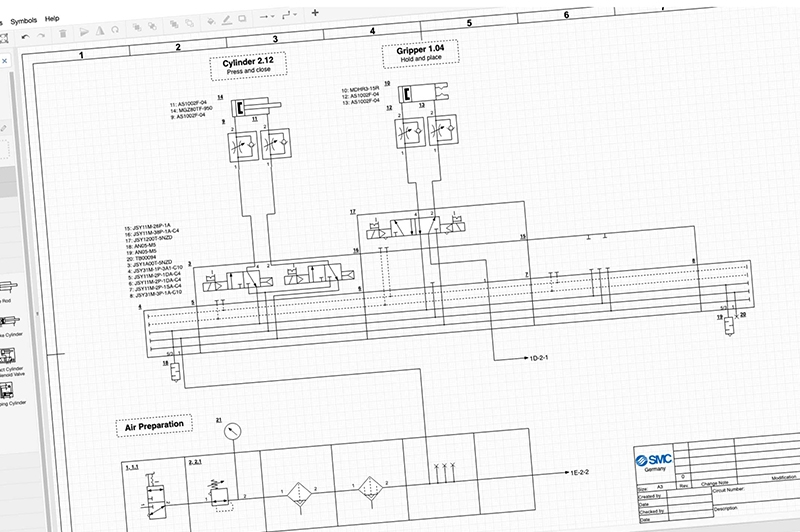Click the undo arrow icon
The height and width of the screenshot is (532, 800).
pyautogui.click(x=26, y=37)
